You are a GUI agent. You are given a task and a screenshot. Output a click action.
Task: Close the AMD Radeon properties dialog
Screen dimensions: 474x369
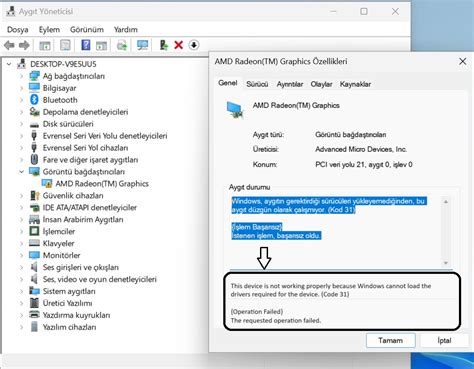coord(463,61)
